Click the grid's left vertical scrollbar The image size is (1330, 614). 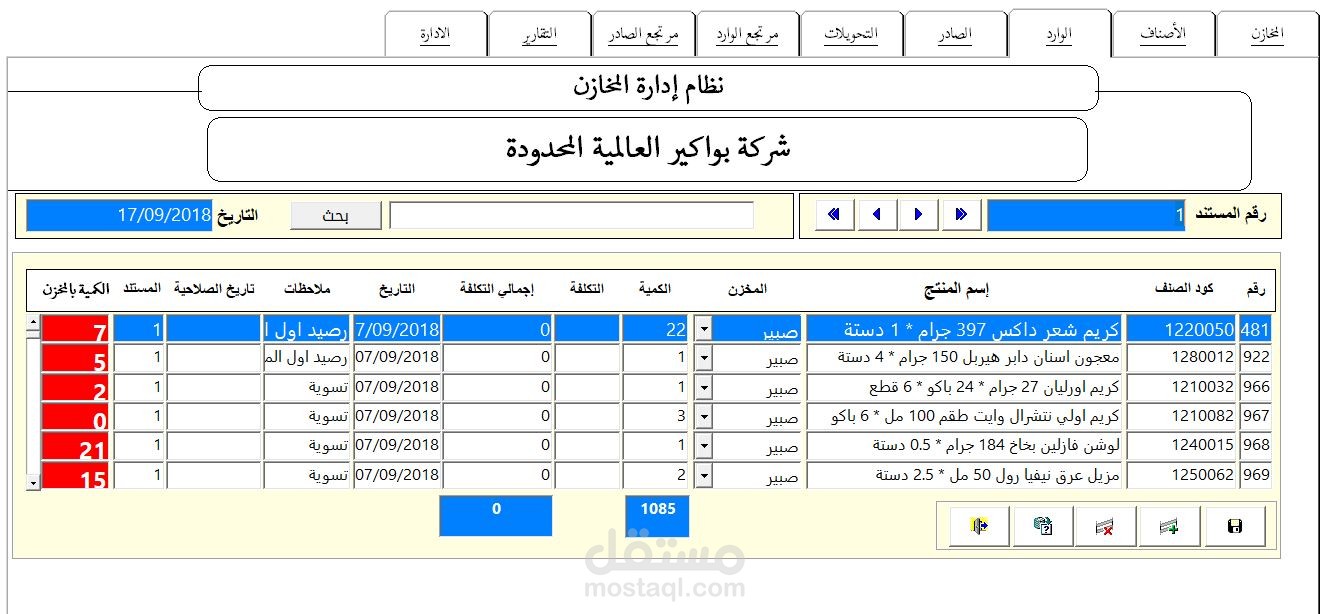point(33,400)
